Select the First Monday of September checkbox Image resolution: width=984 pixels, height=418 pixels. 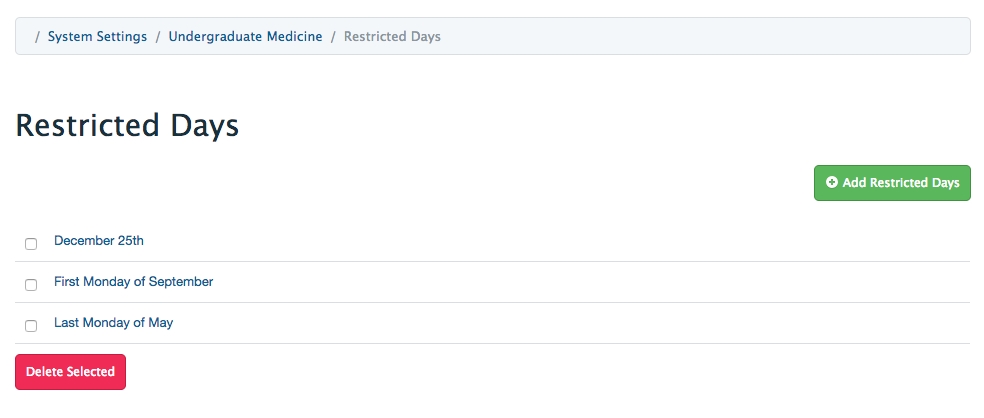click(31, 285)
